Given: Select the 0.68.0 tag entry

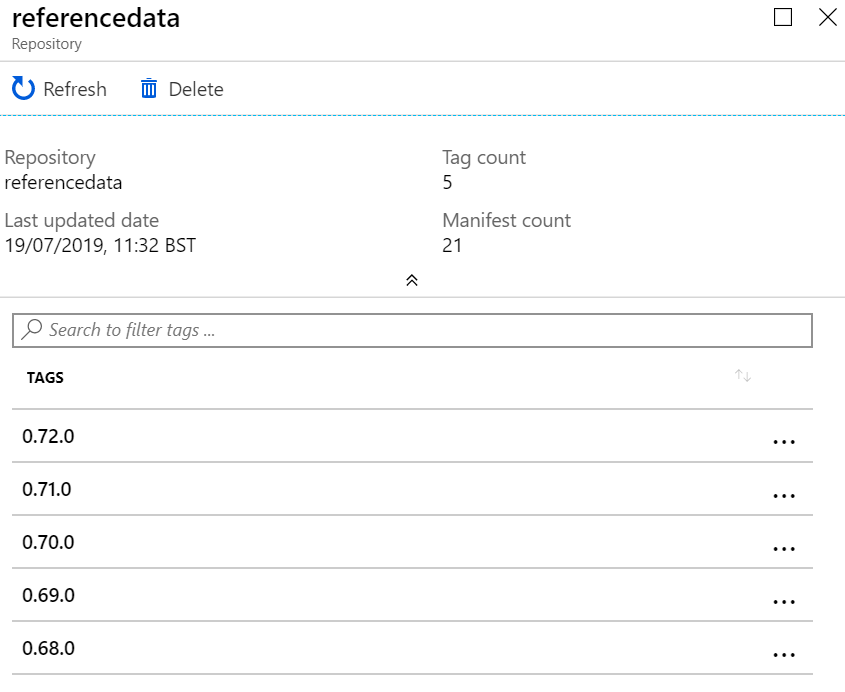Looking at the screenshot, I should (x=50, y=648).
